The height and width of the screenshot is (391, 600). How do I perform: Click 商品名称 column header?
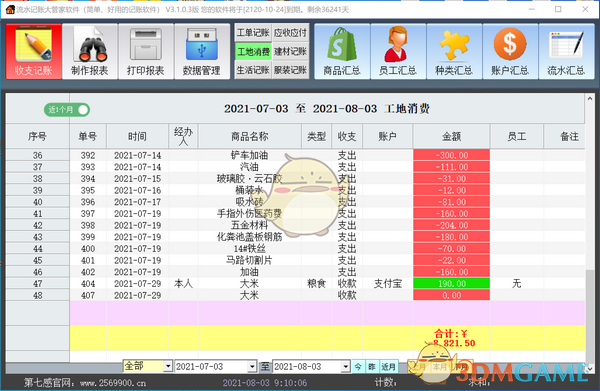pyautogui.click(x=250, y=136)
